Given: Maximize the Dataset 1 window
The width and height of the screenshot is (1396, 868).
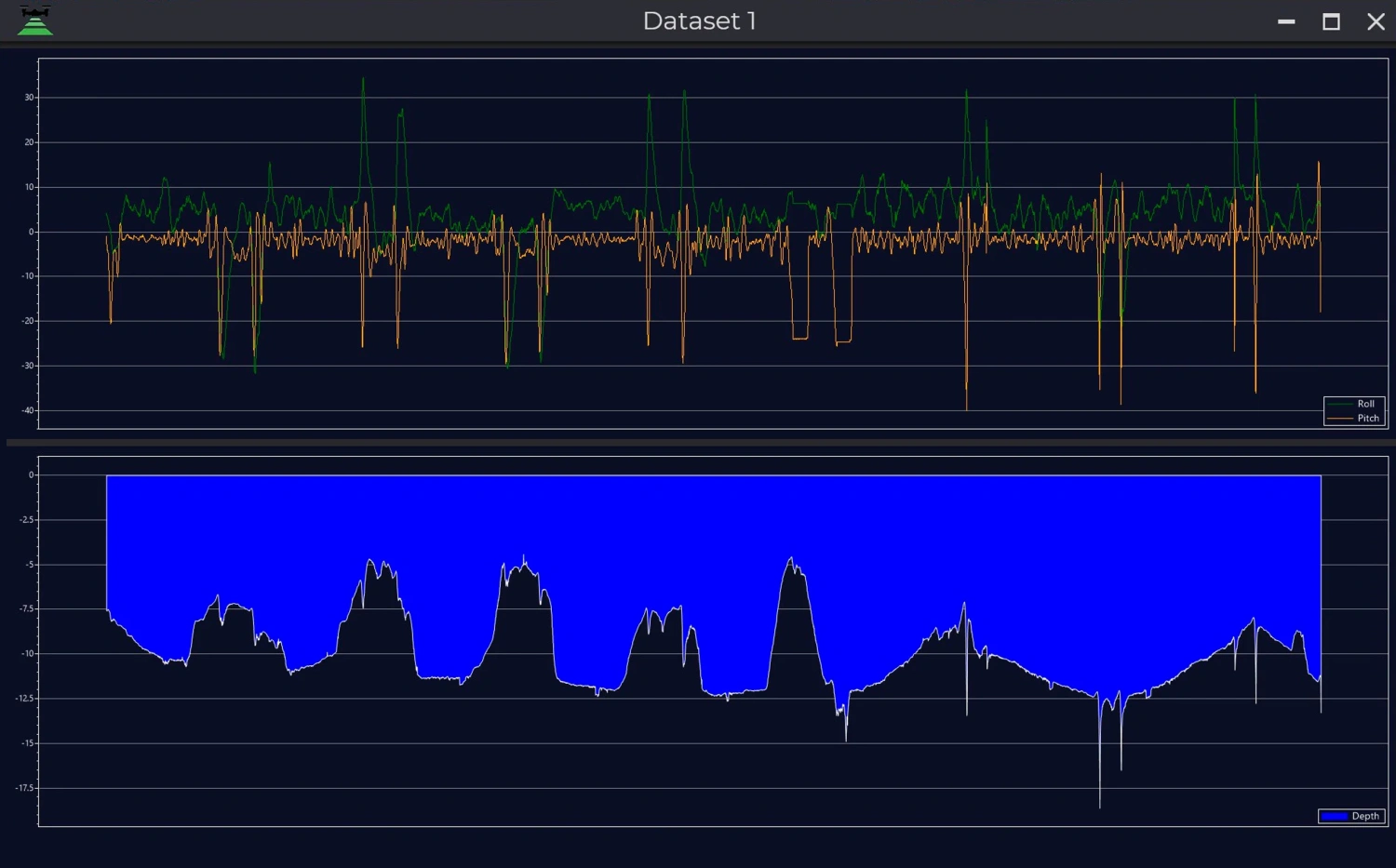Looking at the screenshot, I should click(x=1331, y=21).
